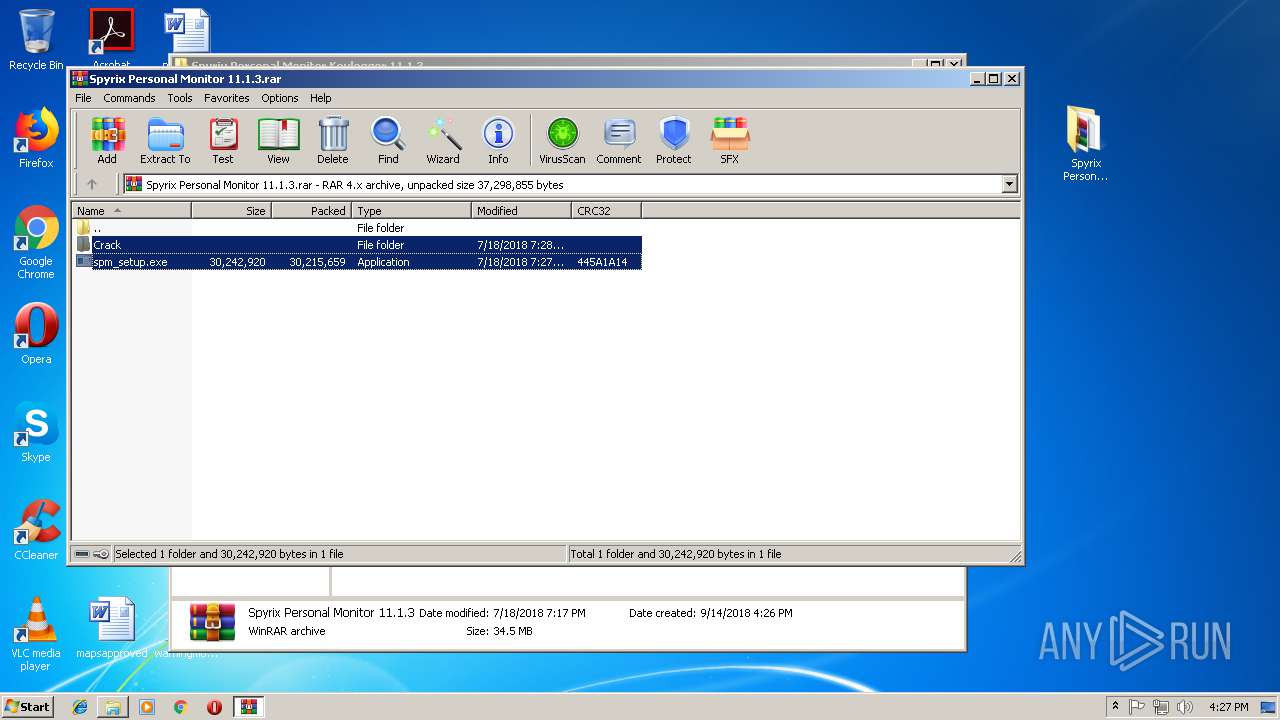Open Opera from the taskbar
The height and width of the screenshot is (720, 1280).
coord(214,707)
